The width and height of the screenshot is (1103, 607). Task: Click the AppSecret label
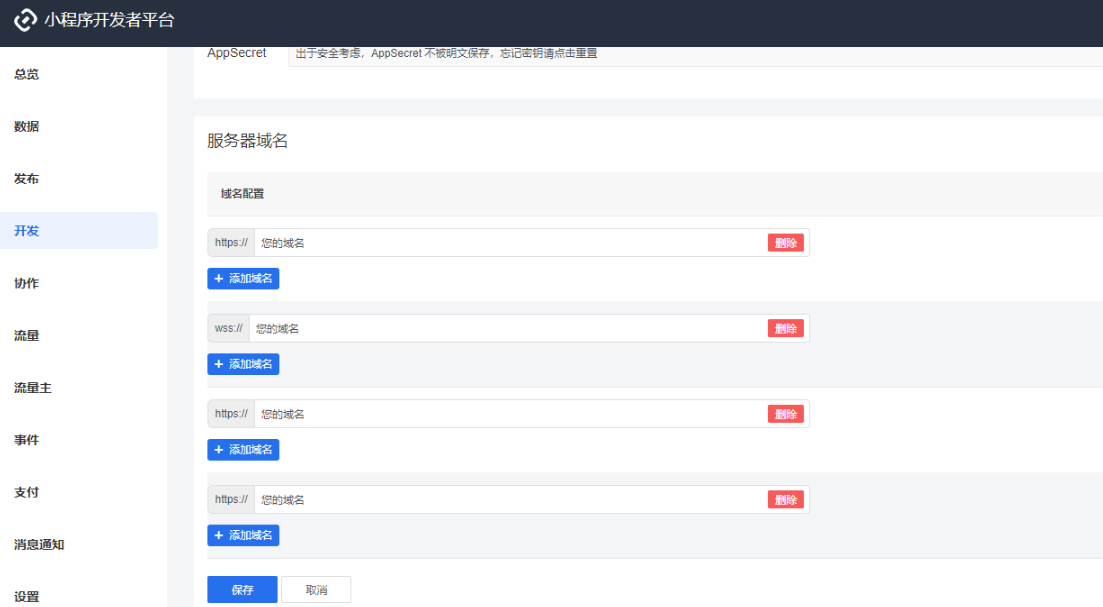tap(236, 53)
